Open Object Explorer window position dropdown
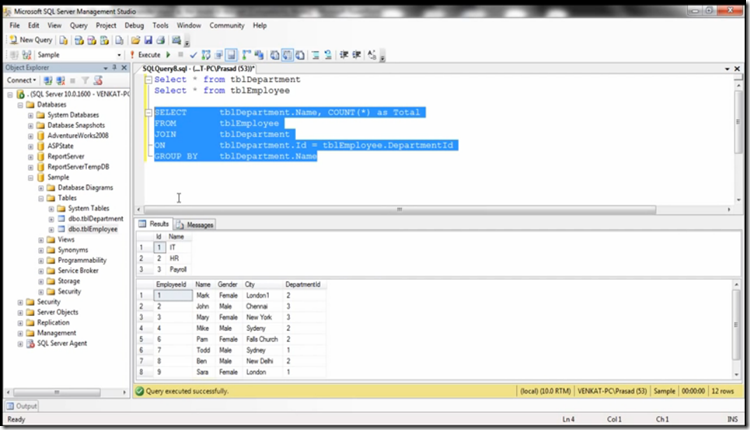This screenshot has width=750, height=430. 105,68
